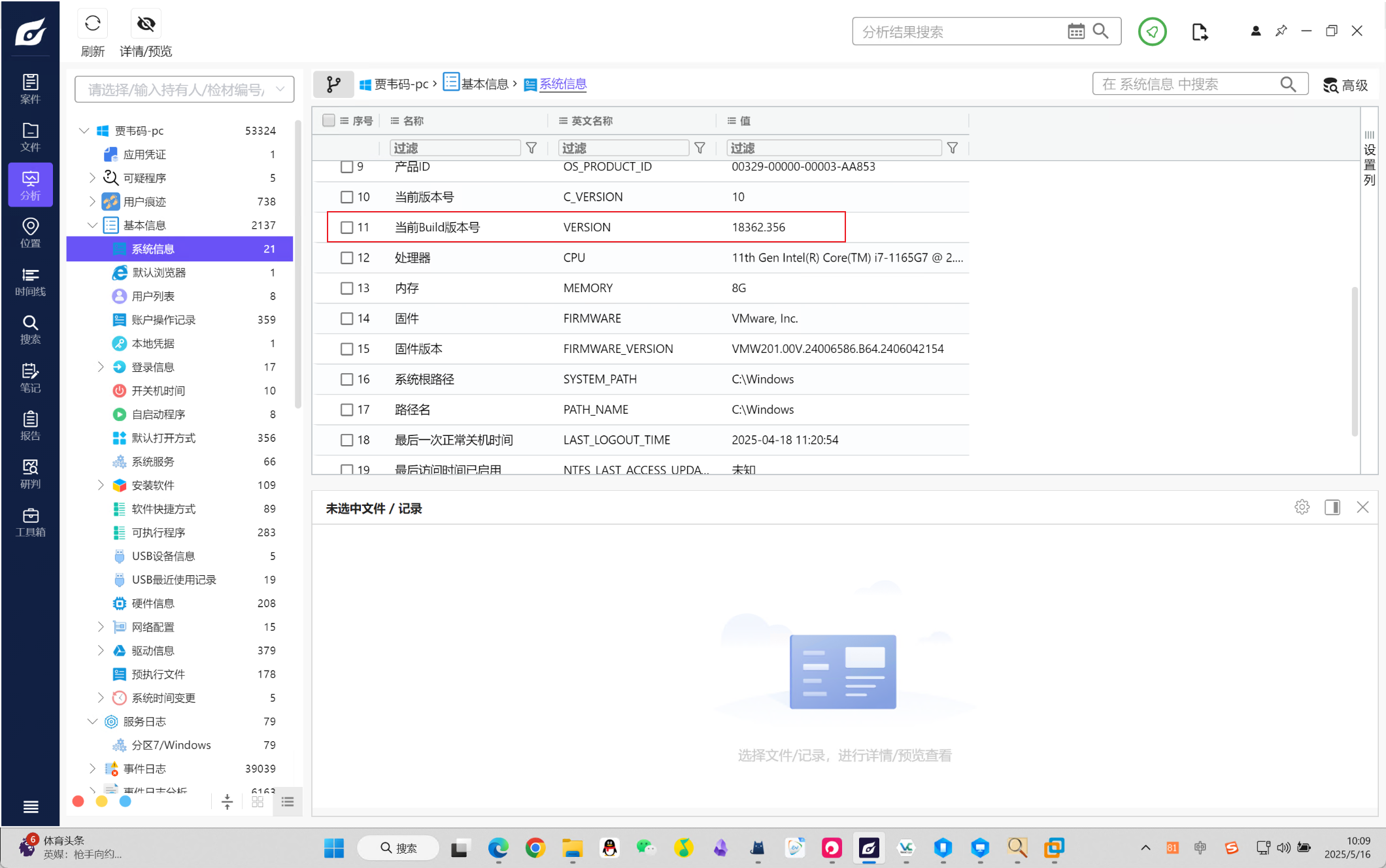The image size is (1386, 868).
Task: Click the branch tree icon beside breadcrumb
Action: [x=333, y=84]
